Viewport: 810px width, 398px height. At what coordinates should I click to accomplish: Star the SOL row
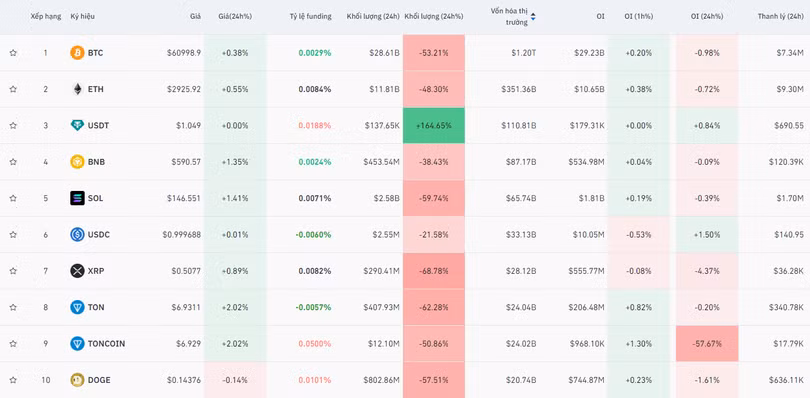tap(13, 198)
